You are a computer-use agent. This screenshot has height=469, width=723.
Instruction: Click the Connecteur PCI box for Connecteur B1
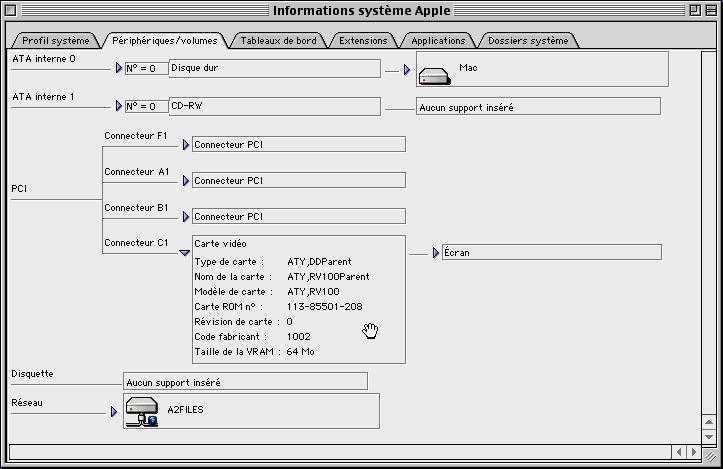tap(299, 216)
